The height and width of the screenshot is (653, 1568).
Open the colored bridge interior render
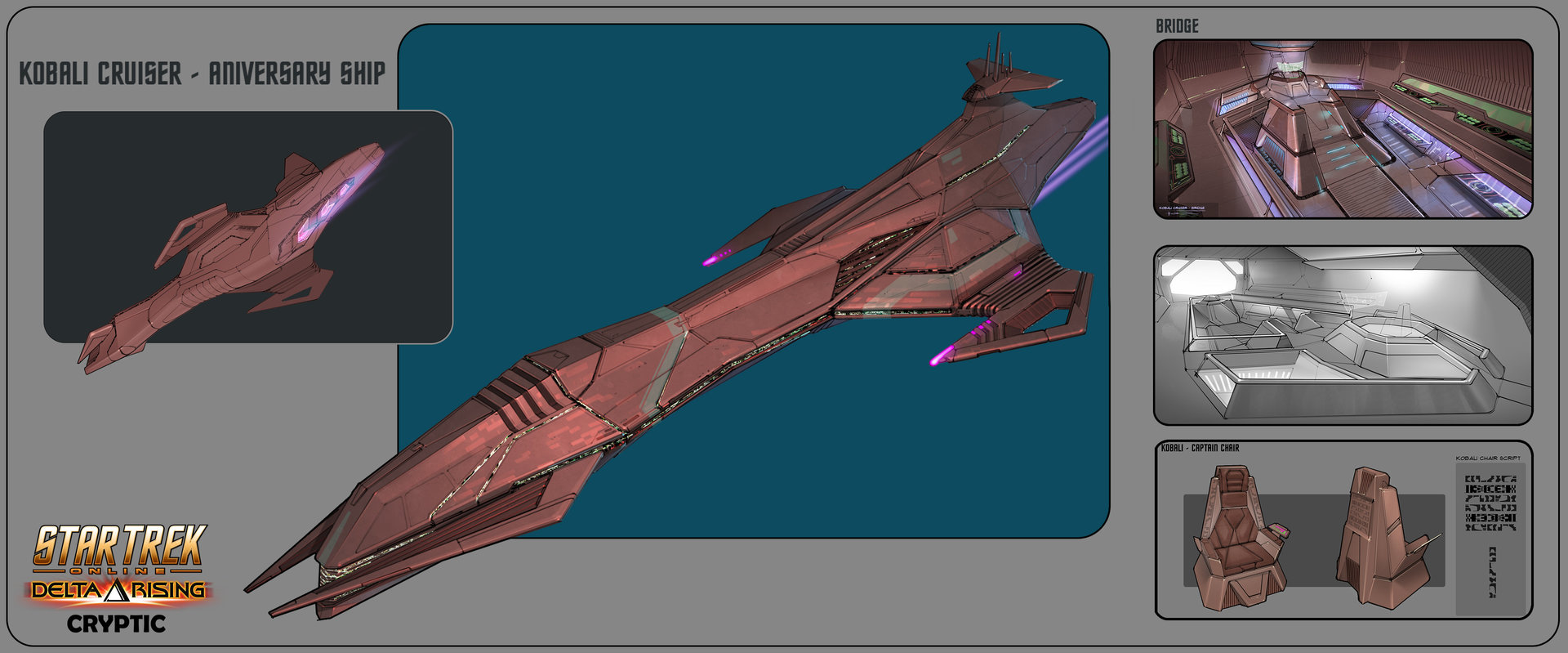[1343, 129]
